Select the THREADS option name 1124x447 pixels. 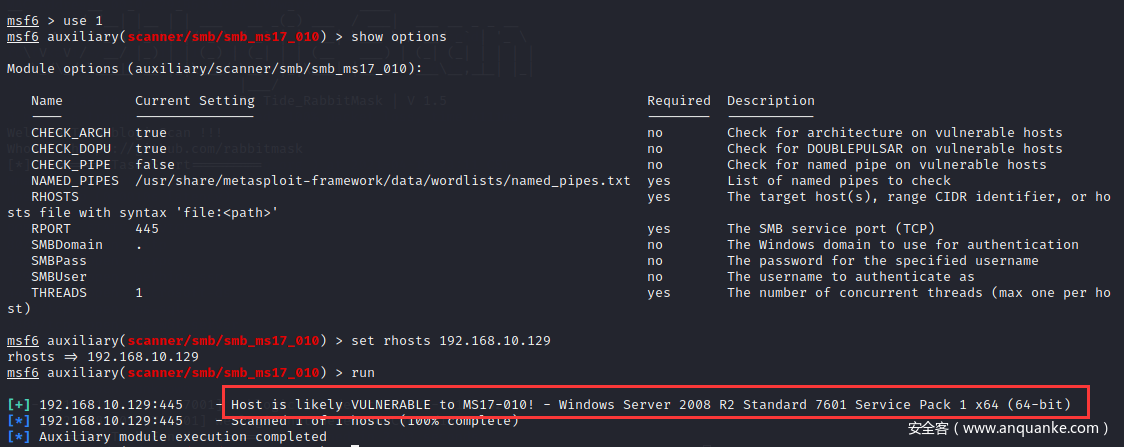tap(58, 293)
